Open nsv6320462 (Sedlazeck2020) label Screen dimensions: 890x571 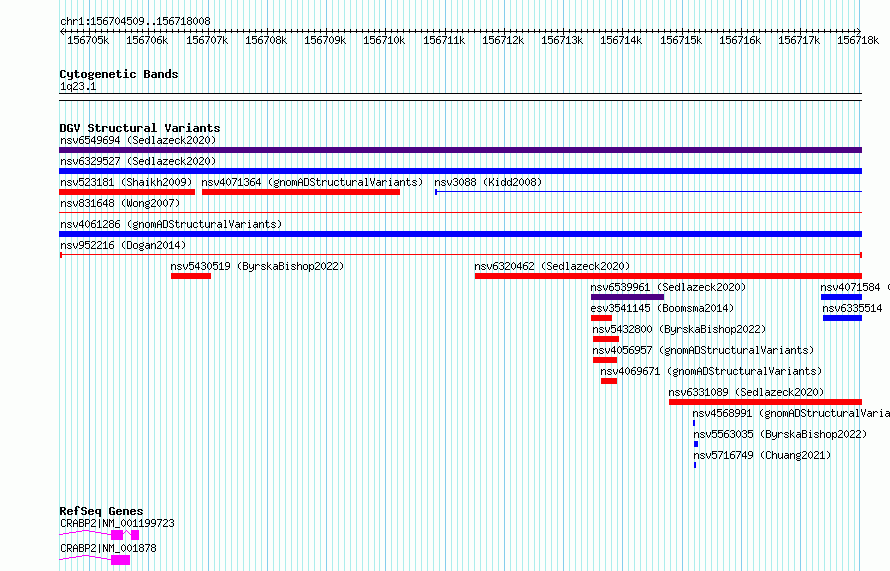(552, 266)
